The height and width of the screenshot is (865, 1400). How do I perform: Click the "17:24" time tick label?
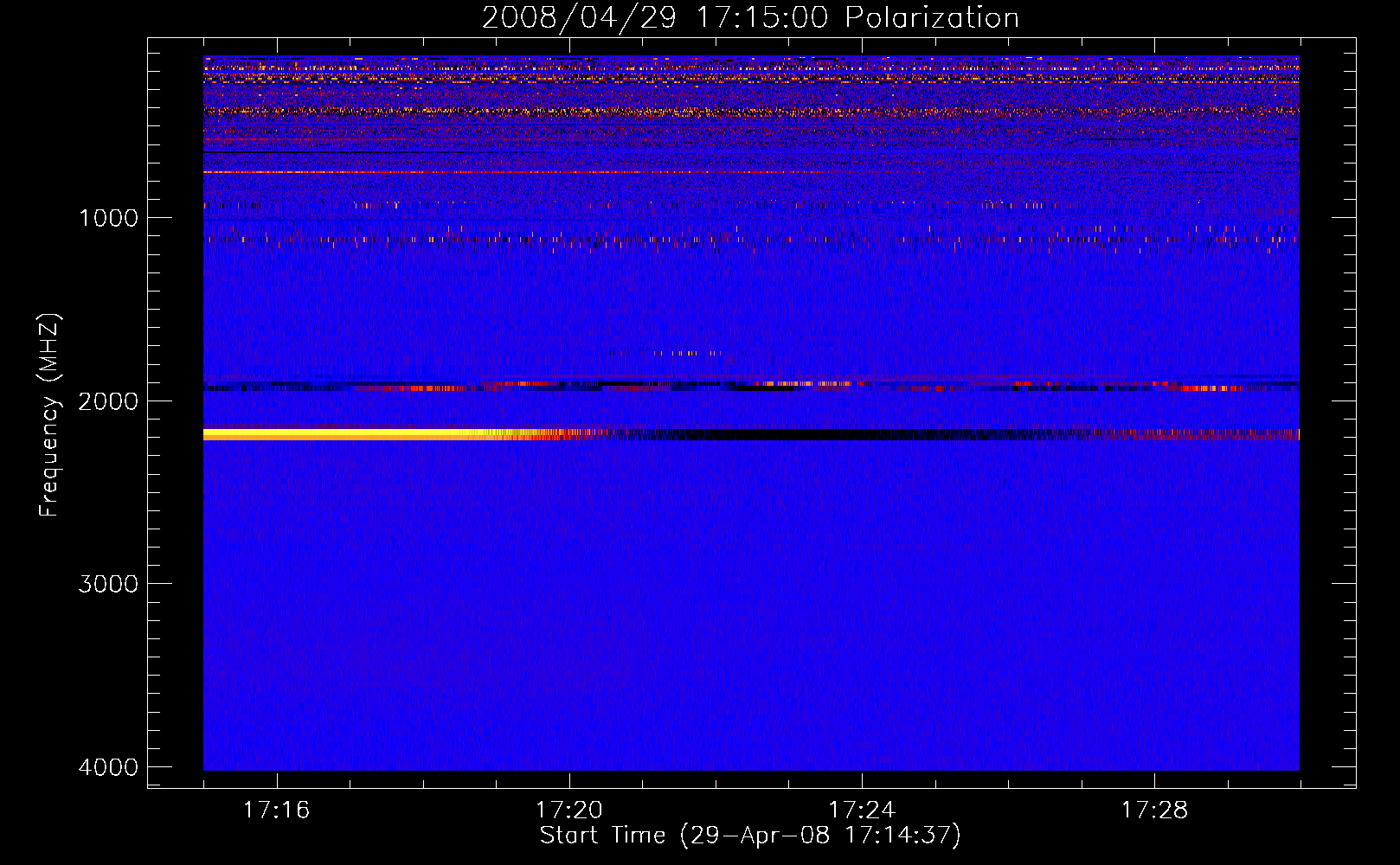(862, 811)
